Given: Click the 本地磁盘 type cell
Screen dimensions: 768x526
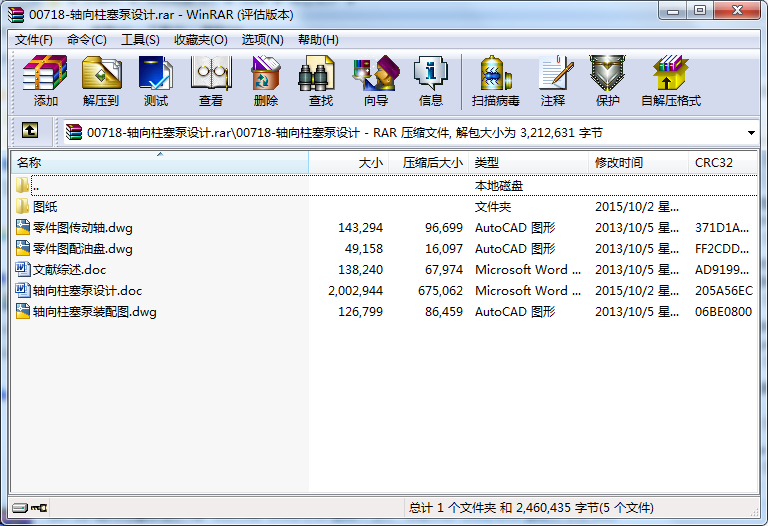Looking at the screenshot, I should click(499, 186).
